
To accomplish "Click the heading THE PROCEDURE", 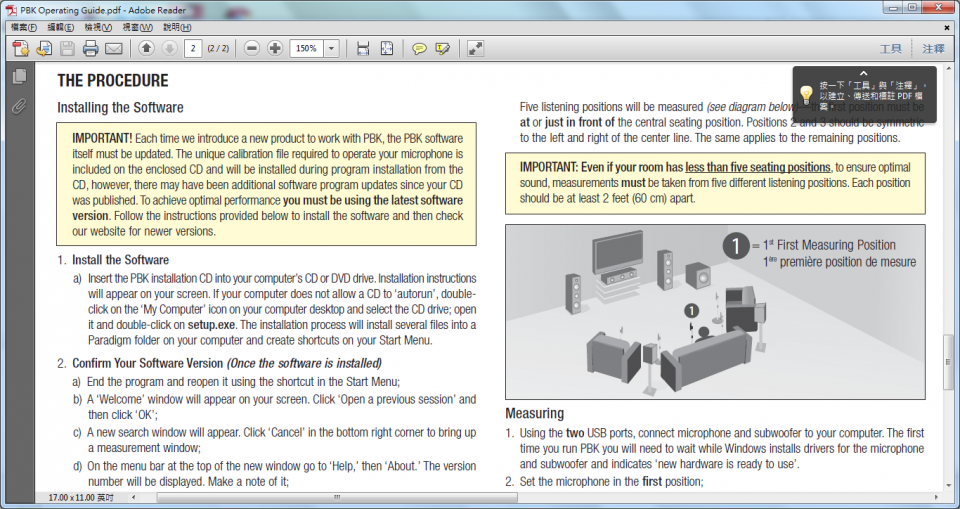I will (113, 80).
